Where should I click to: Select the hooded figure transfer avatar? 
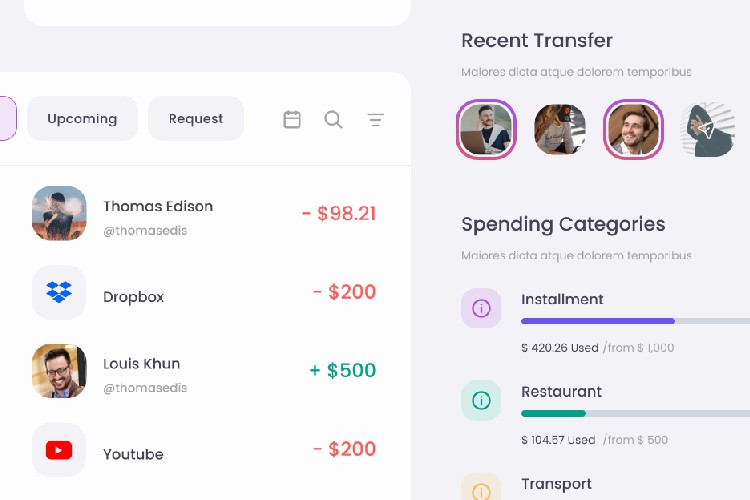(708, 129)
